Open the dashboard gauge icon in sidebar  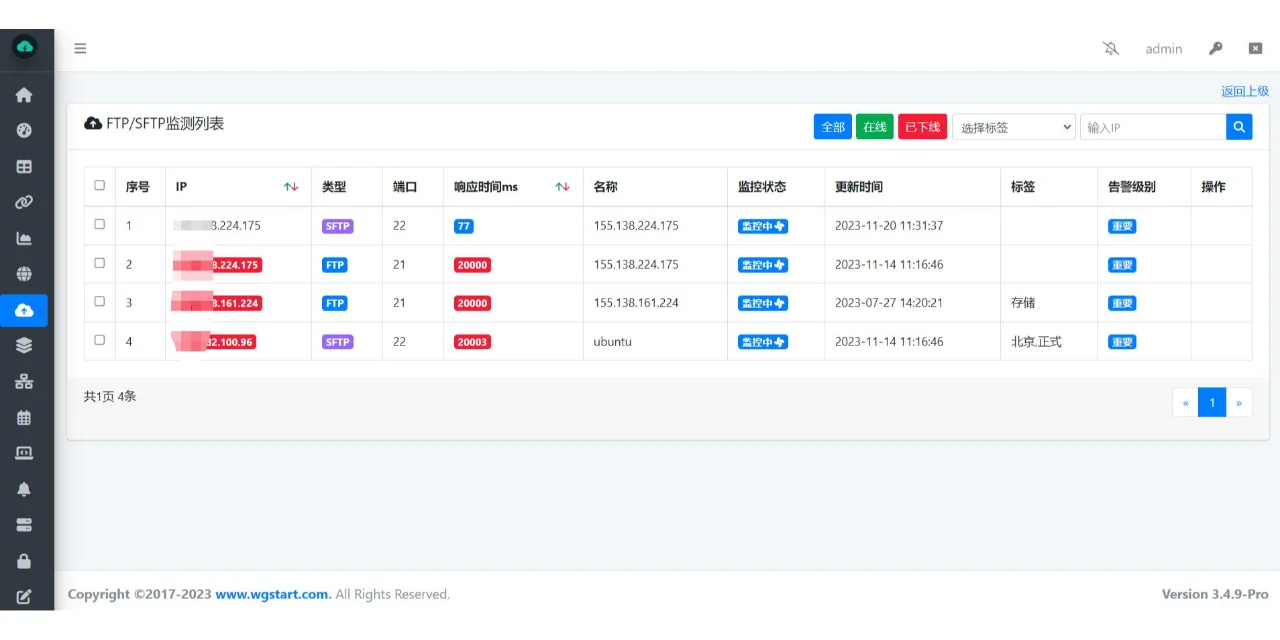click(x=24, y=131)
